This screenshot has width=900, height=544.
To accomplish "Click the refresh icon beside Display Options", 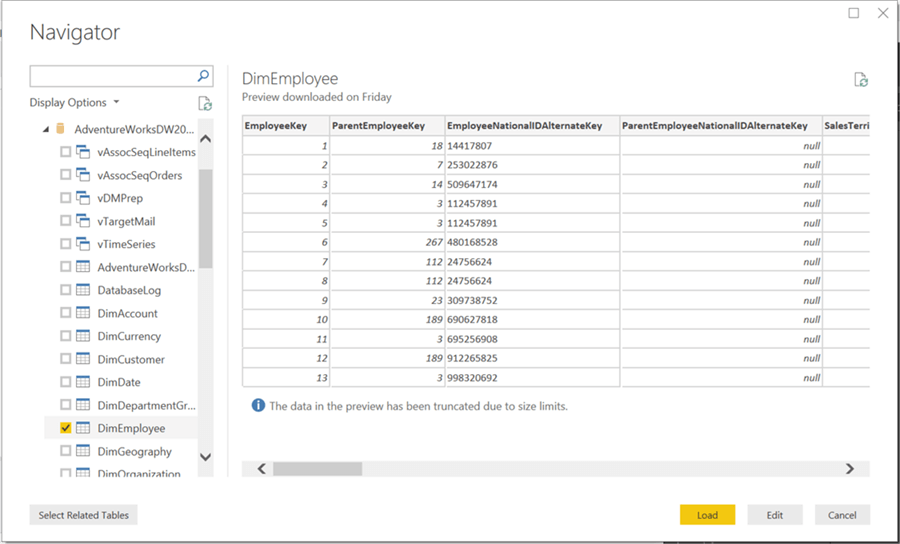I will pos(205,103).
